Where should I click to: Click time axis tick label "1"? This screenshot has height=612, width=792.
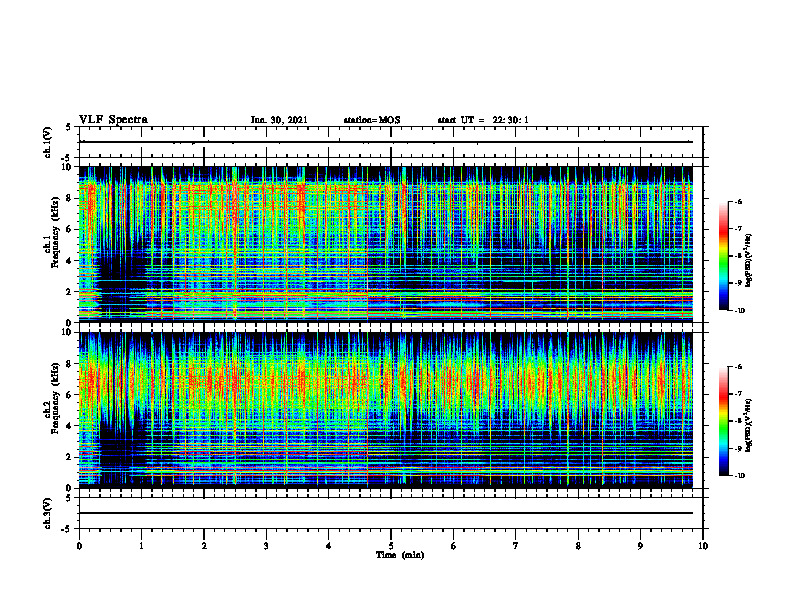click(141, 546)
